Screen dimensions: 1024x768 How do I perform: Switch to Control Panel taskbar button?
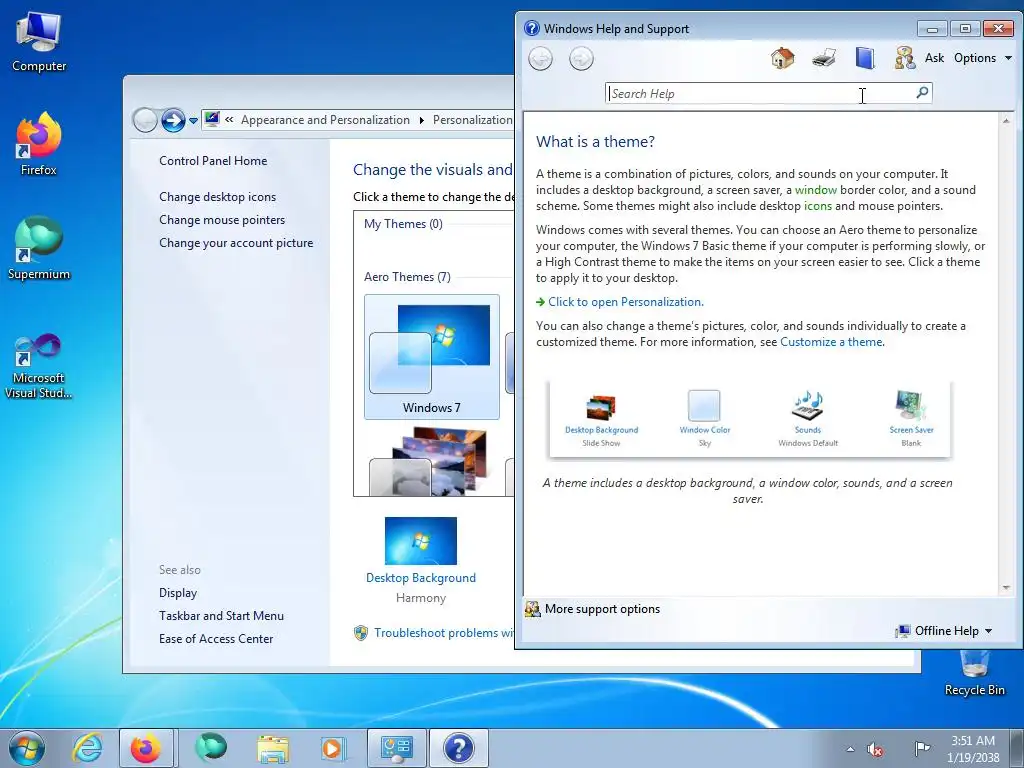click(x=397, y=748)
